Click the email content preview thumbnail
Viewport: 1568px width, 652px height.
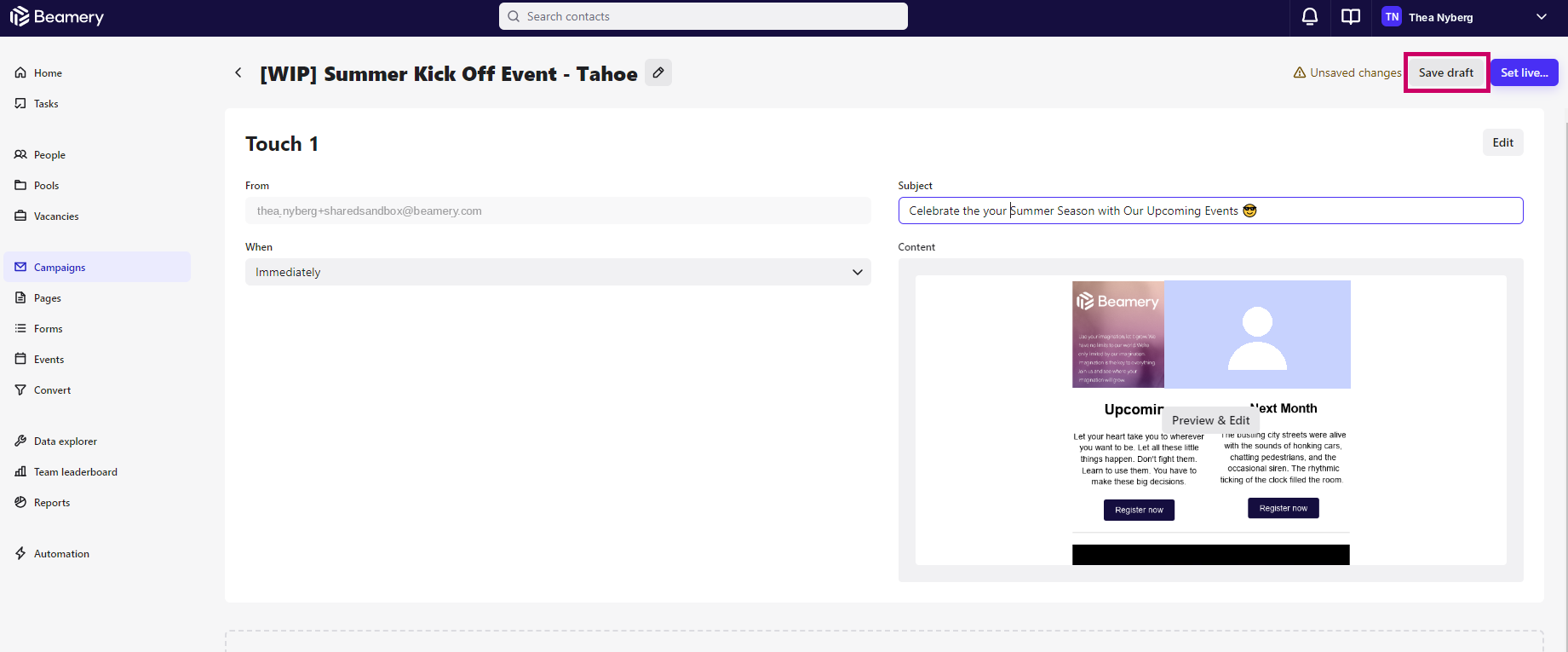[x=1210, y=419]
